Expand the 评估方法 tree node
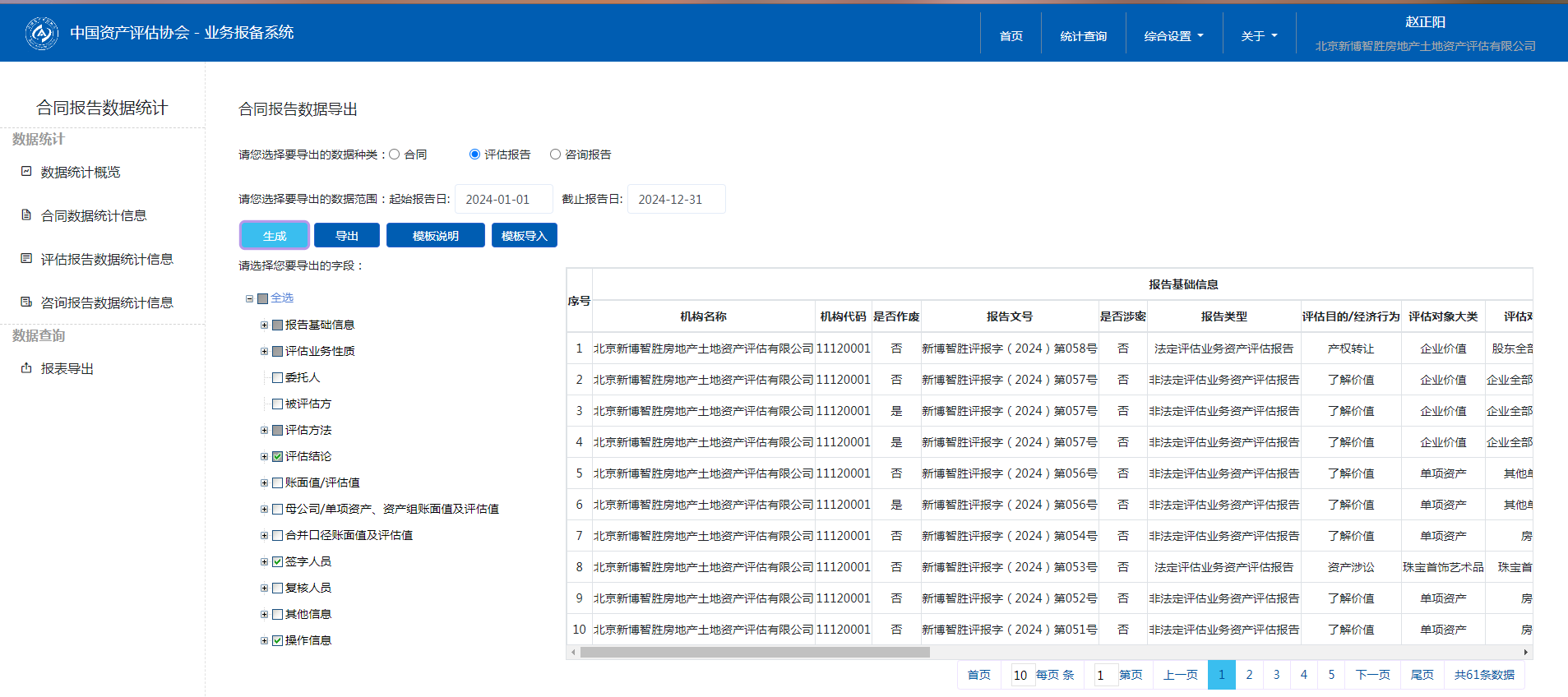This screenshot has width=1568, height=697. coord(265,431)
